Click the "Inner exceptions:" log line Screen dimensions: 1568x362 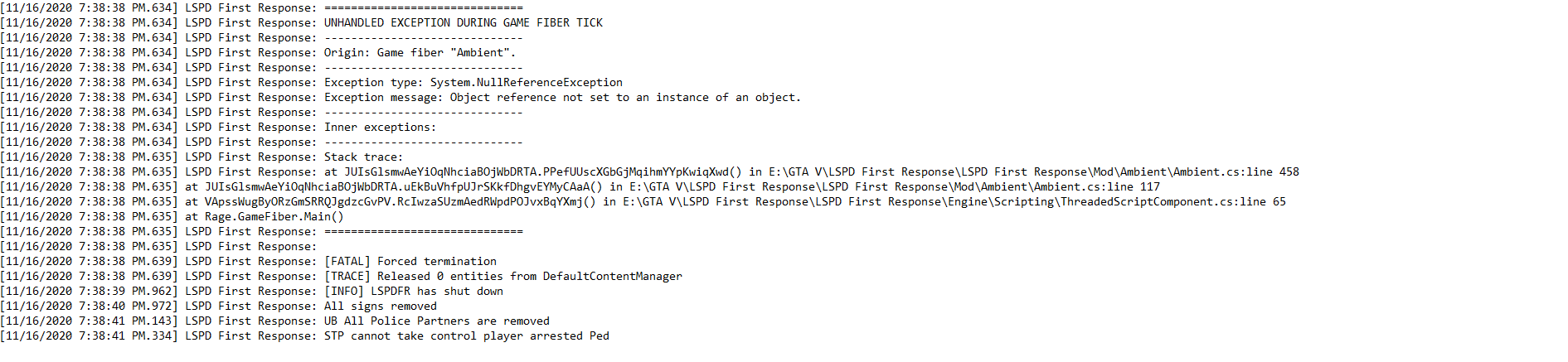point(380,128)
